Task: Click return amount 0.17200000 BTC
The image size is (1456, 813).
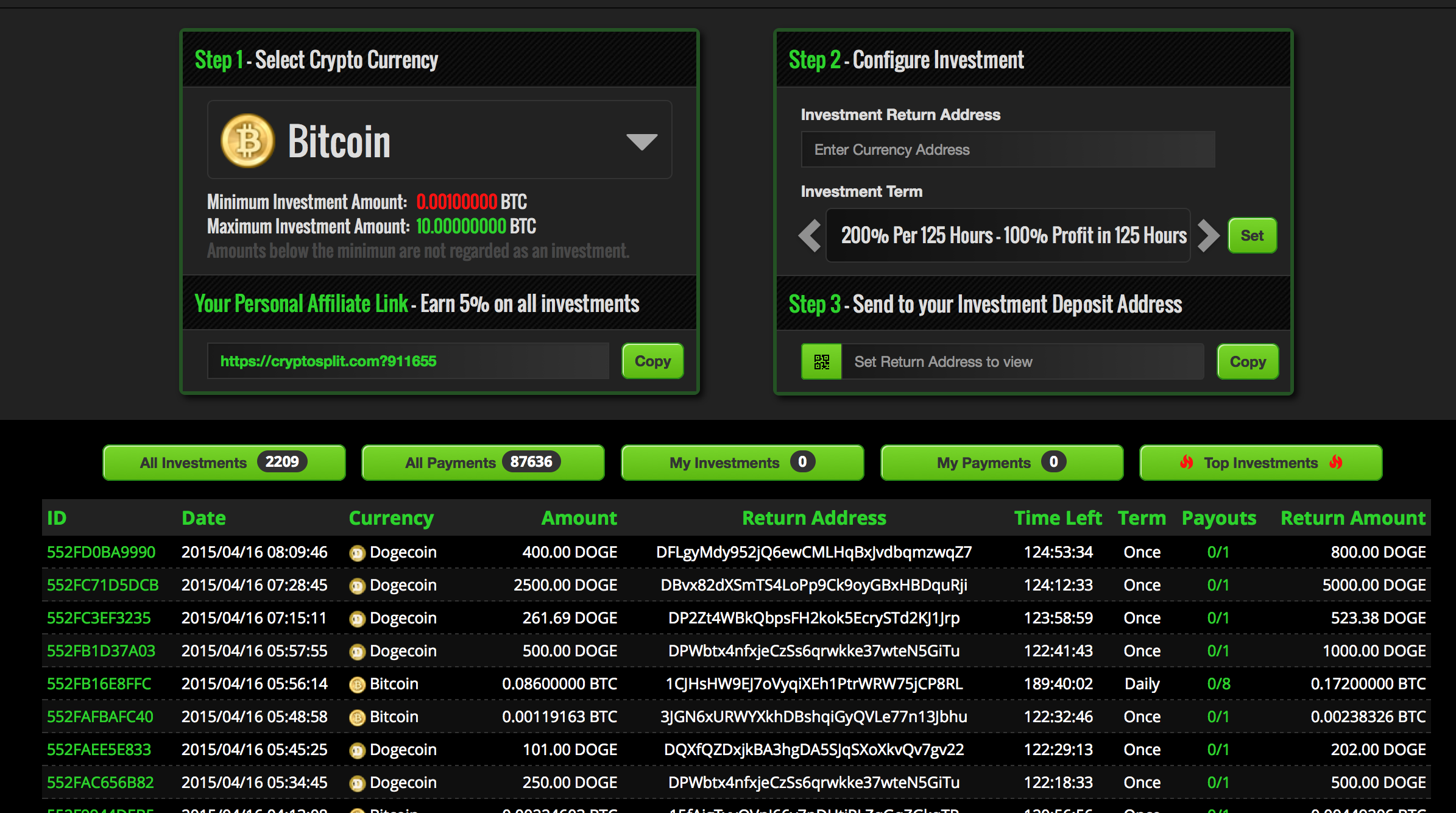Action: [x=1368, y=684]
